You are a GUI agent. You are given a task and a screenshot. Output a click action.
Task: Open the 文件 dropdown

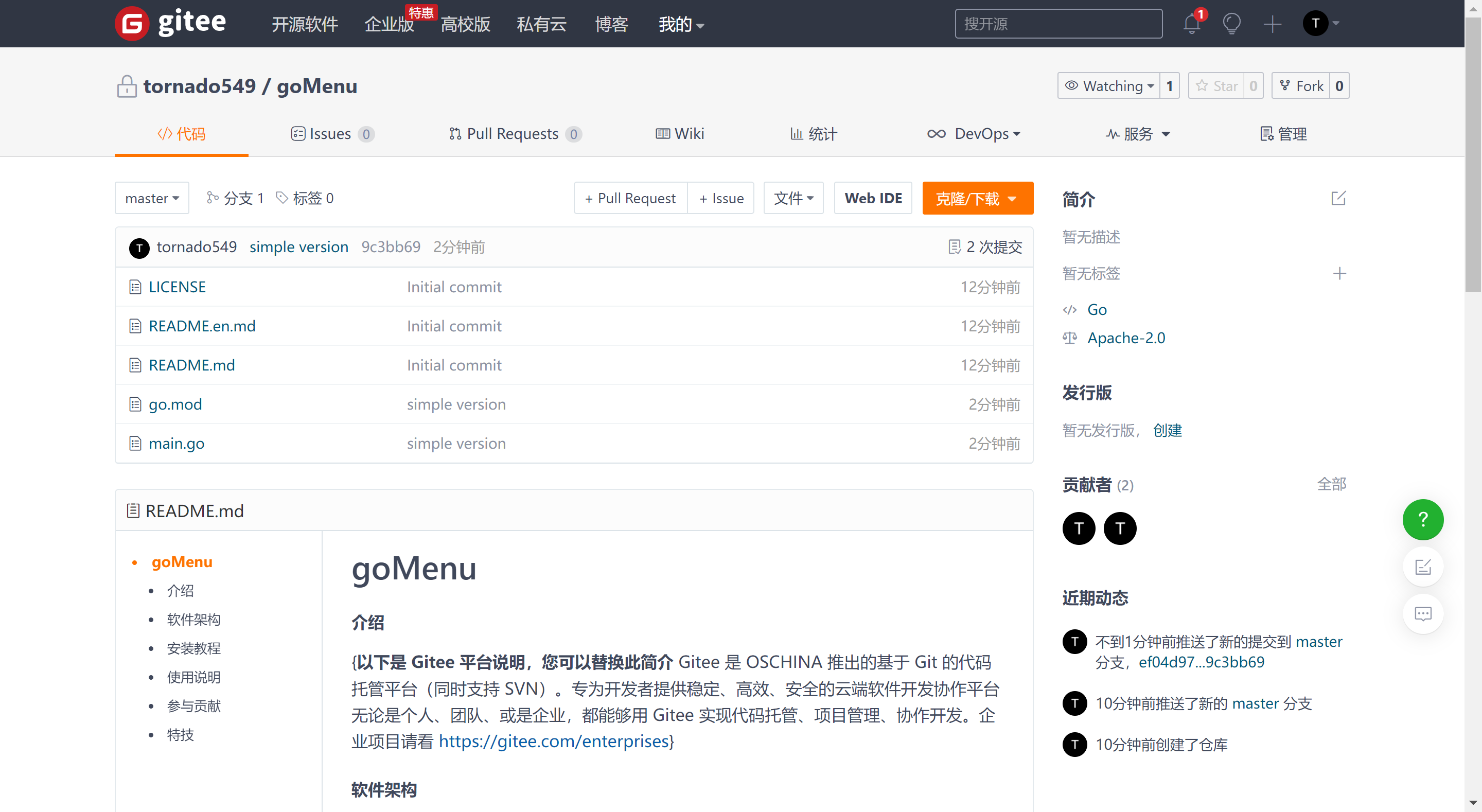(x=793, y=198)
